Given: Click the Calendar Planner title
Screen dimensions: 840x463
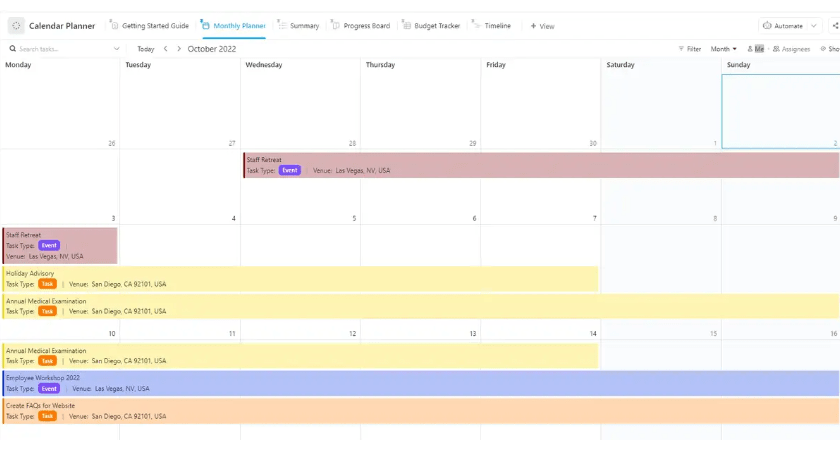Looking at the screenshot, I should click(x=62, y=26).
